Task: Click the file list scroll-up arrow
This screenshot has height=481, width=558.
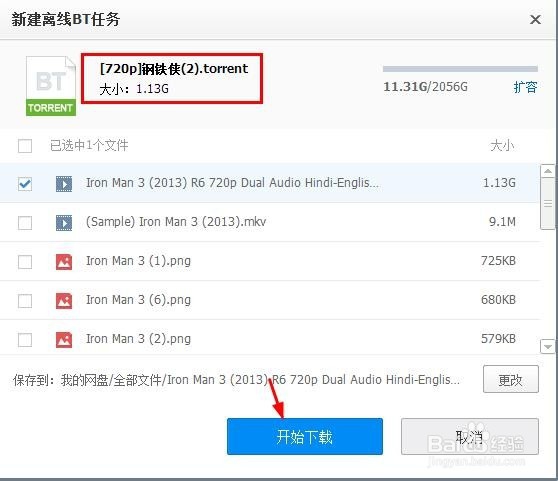Action: coord(548,171)
